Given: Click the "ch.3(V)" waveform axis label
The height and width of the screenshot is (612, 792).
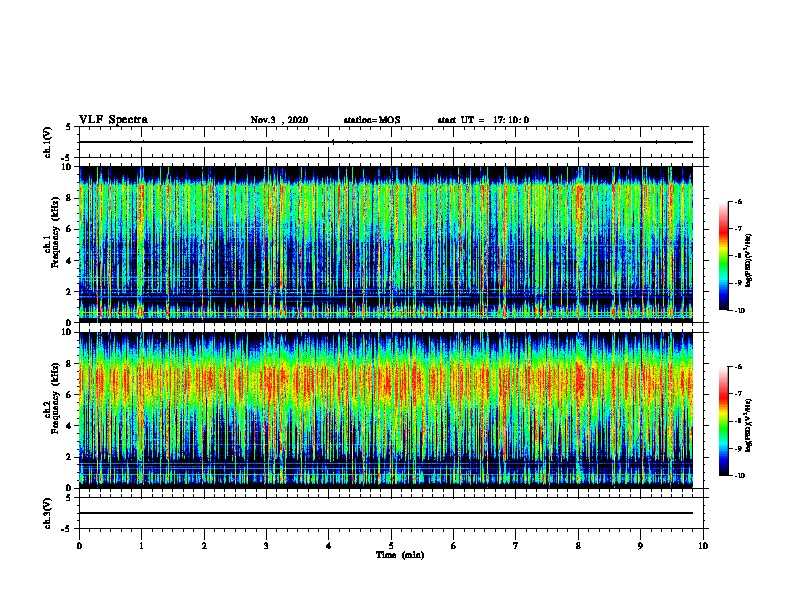Looking at the screenshot, I should point(48,513).
